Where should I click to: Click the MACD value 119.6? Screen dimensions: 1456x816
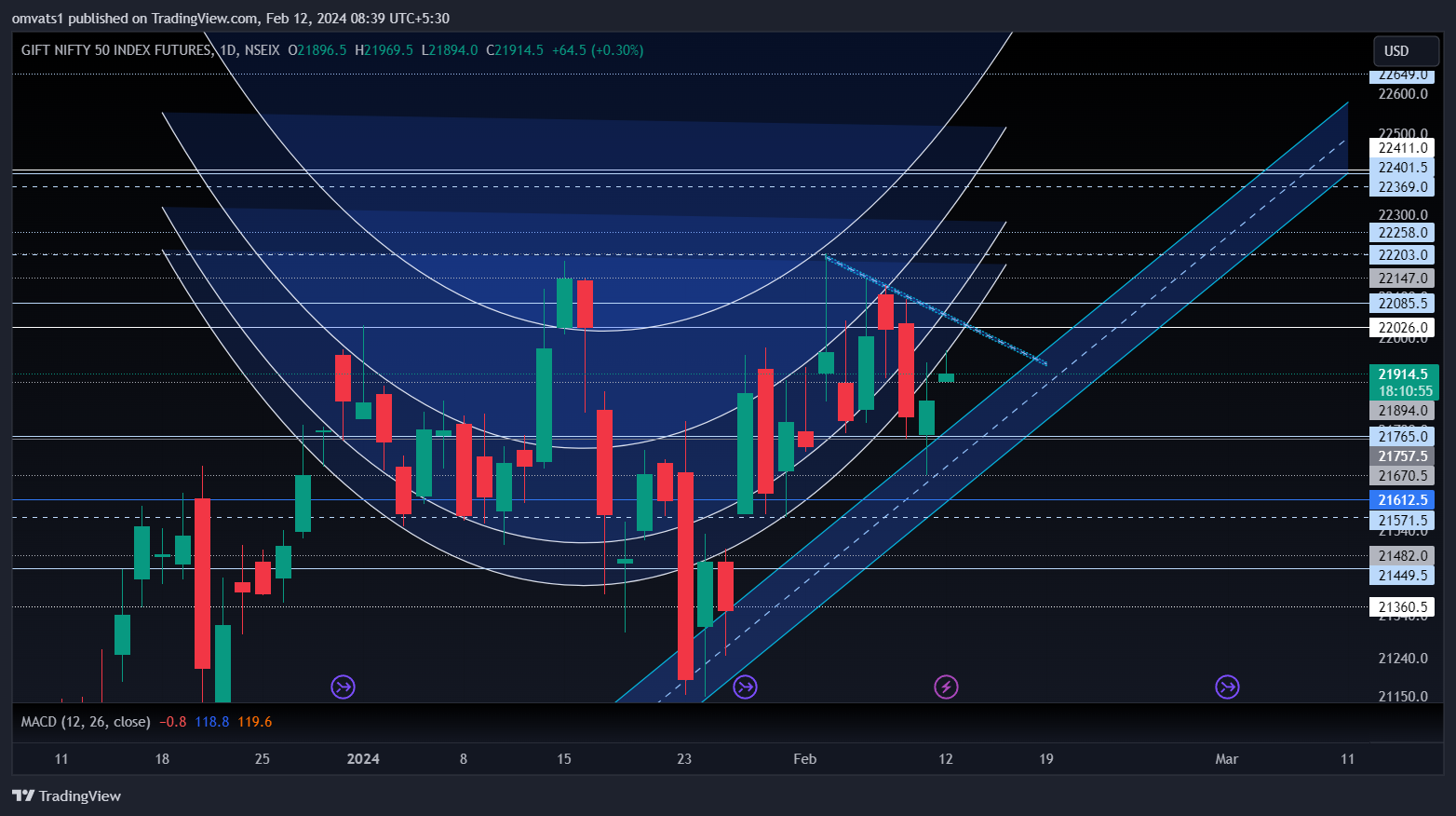coord(255,722)
